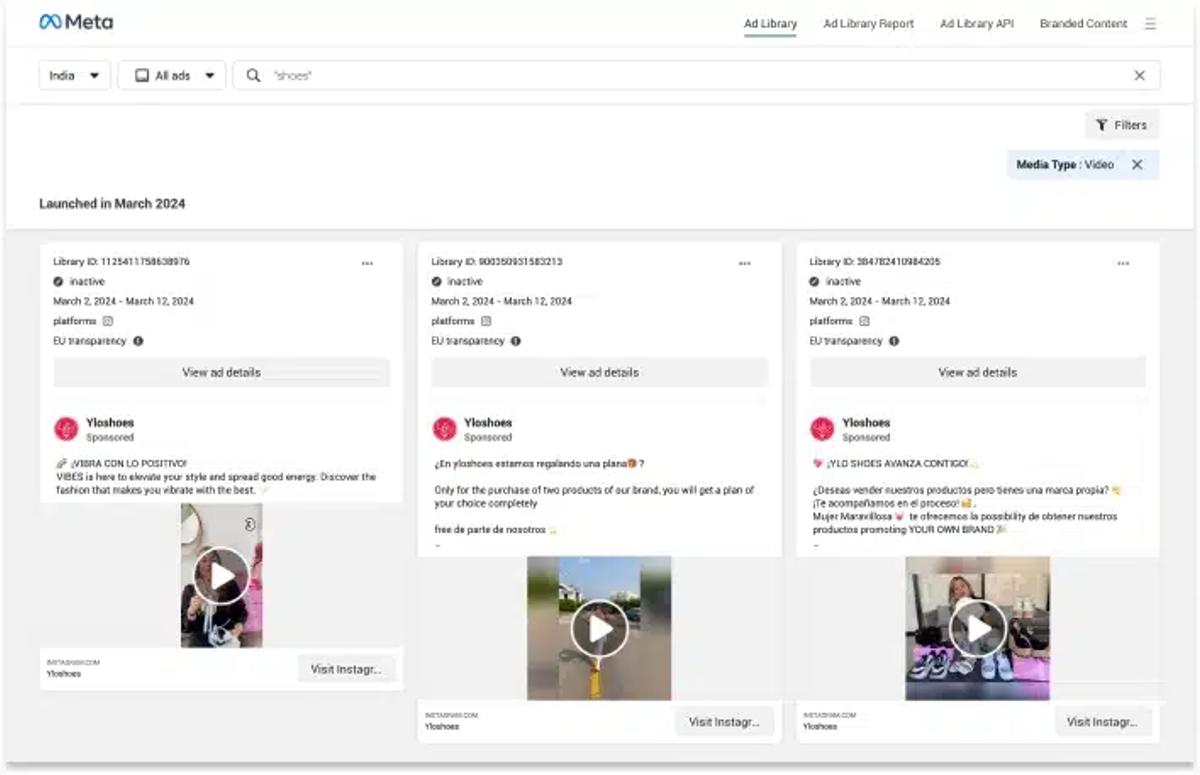Click the Filters funnel icon
Image resolution: width=1200 pixels, height=775 pixels.
(1104, 124)
